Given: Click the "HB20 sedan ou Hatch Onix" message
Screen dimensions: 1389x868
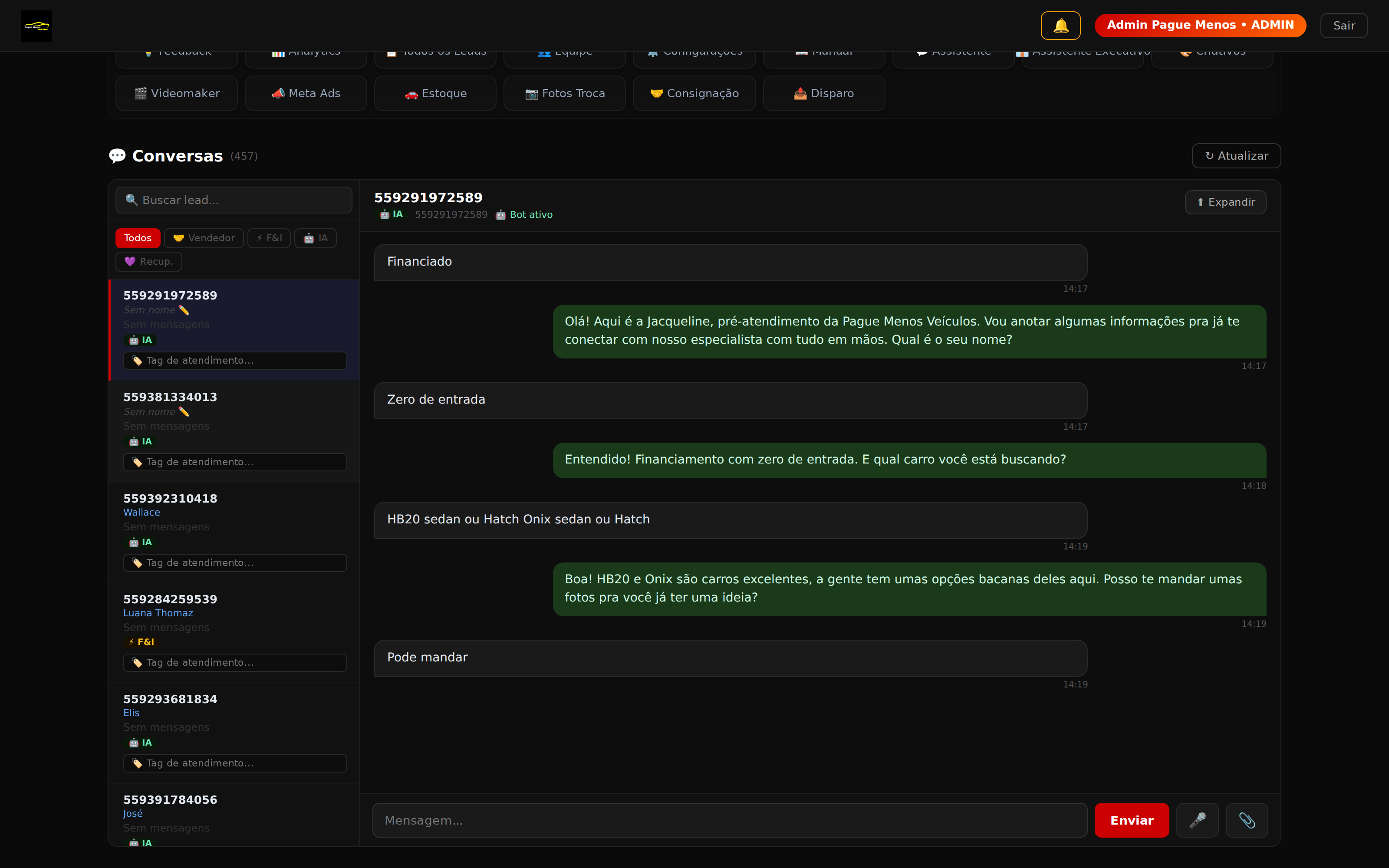Looking at the screenshot, I should (x=731, y=520).
